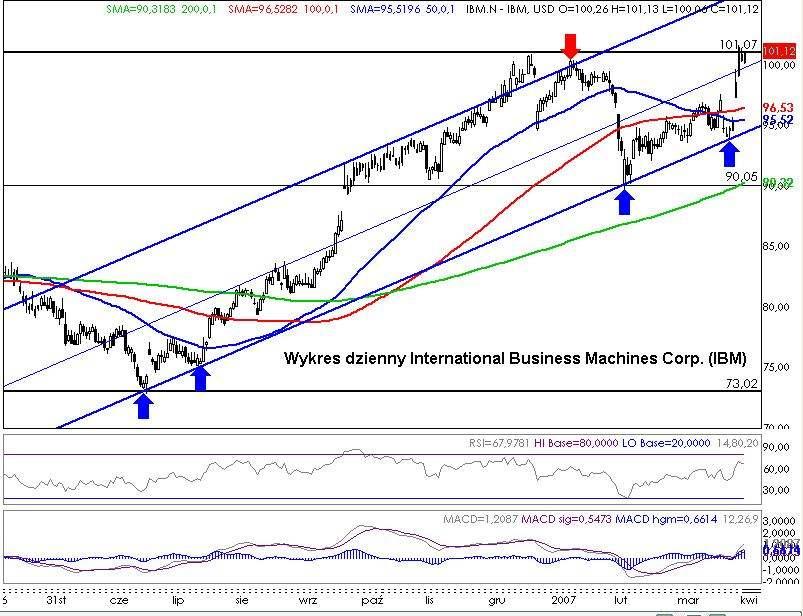Select the Wykres dzienny IBM chart title
The image size is (803, 616).
tap(515, 358)
